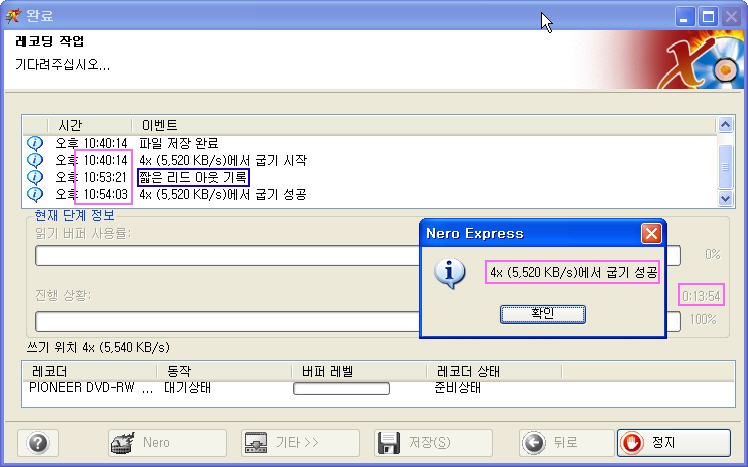Click info icon beside 짧은 리드 아웃 기록
The image size is (748, 467).
[35, 177]
